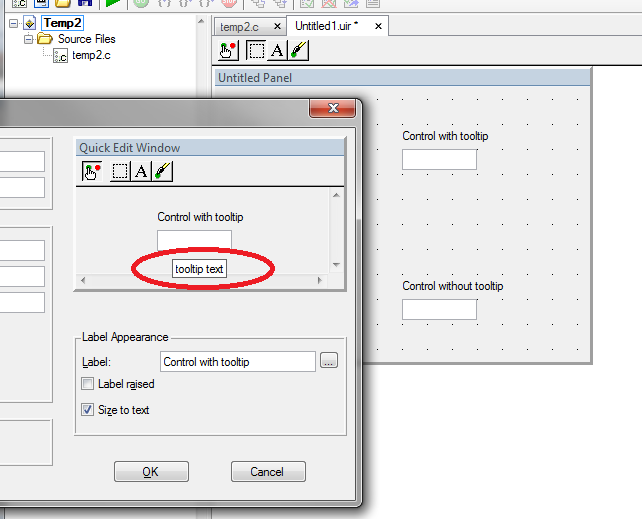This screenshot has height=519, width=642.
Task: Switch to the temp2.c tab
Action: (240, 27)
